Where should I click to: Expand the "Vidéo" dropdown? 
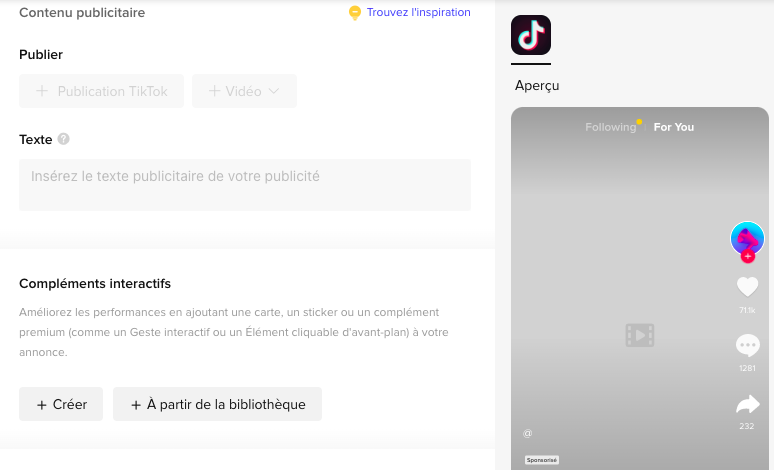[244, 91]
